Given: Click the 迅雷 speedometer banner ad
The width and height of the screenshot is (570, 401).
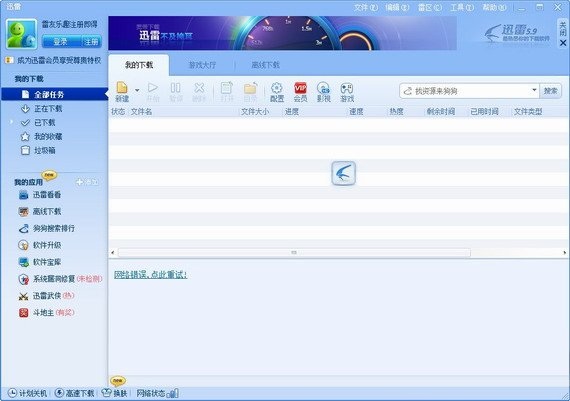Looking at the screenshot, I should (282, 33).
